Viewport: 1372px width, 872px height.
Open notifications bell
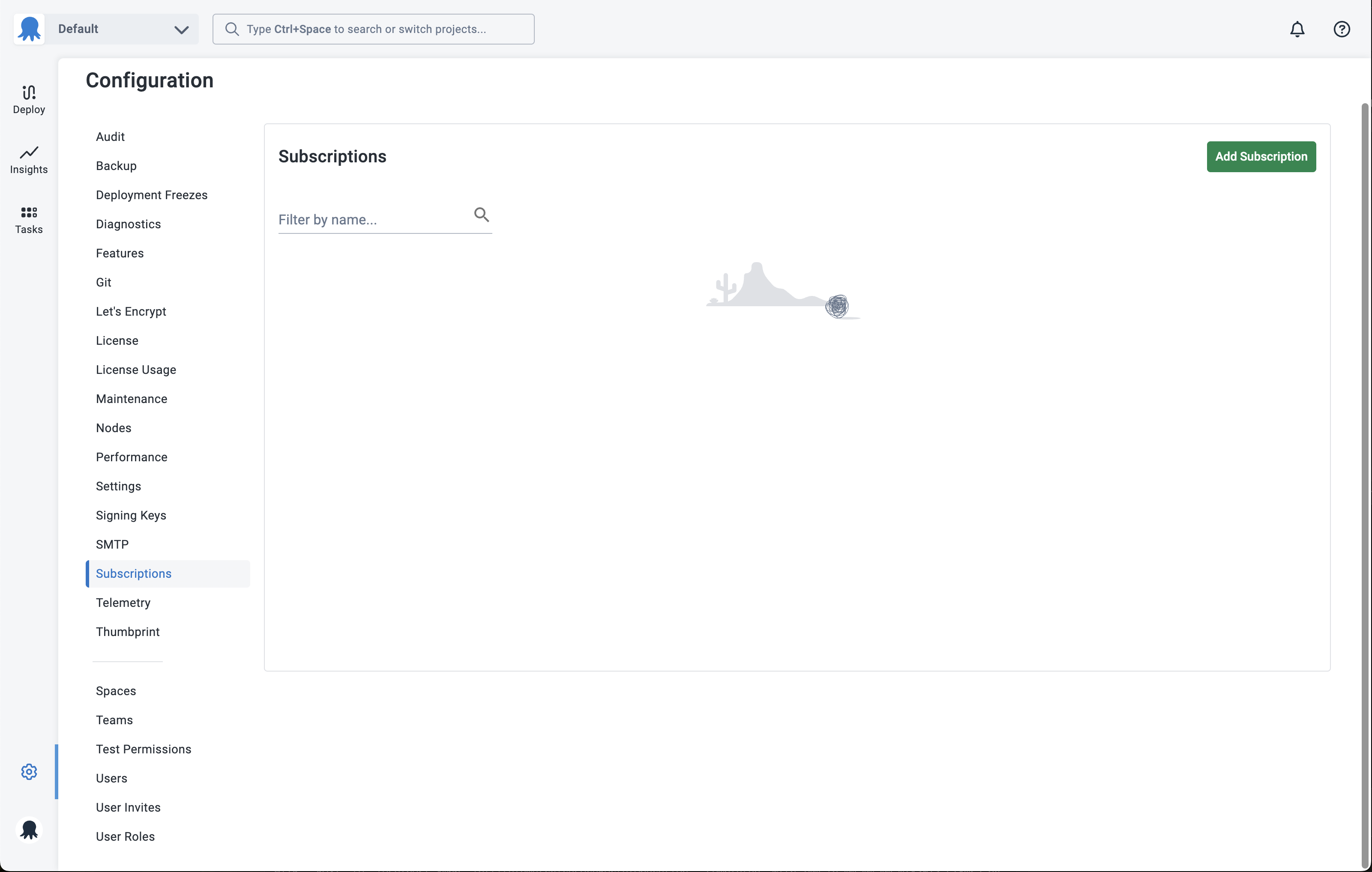[1297, 29]
